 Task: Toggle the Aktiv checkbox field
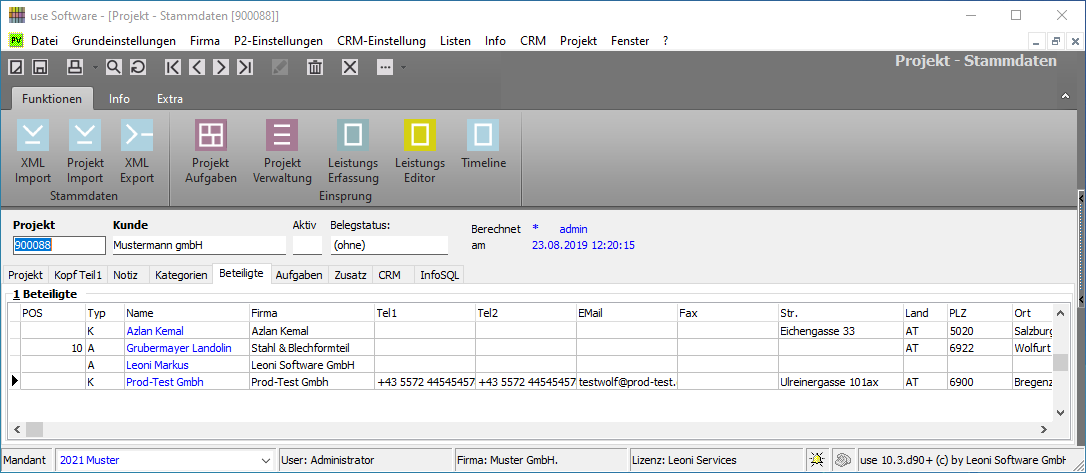click(306, 245)
